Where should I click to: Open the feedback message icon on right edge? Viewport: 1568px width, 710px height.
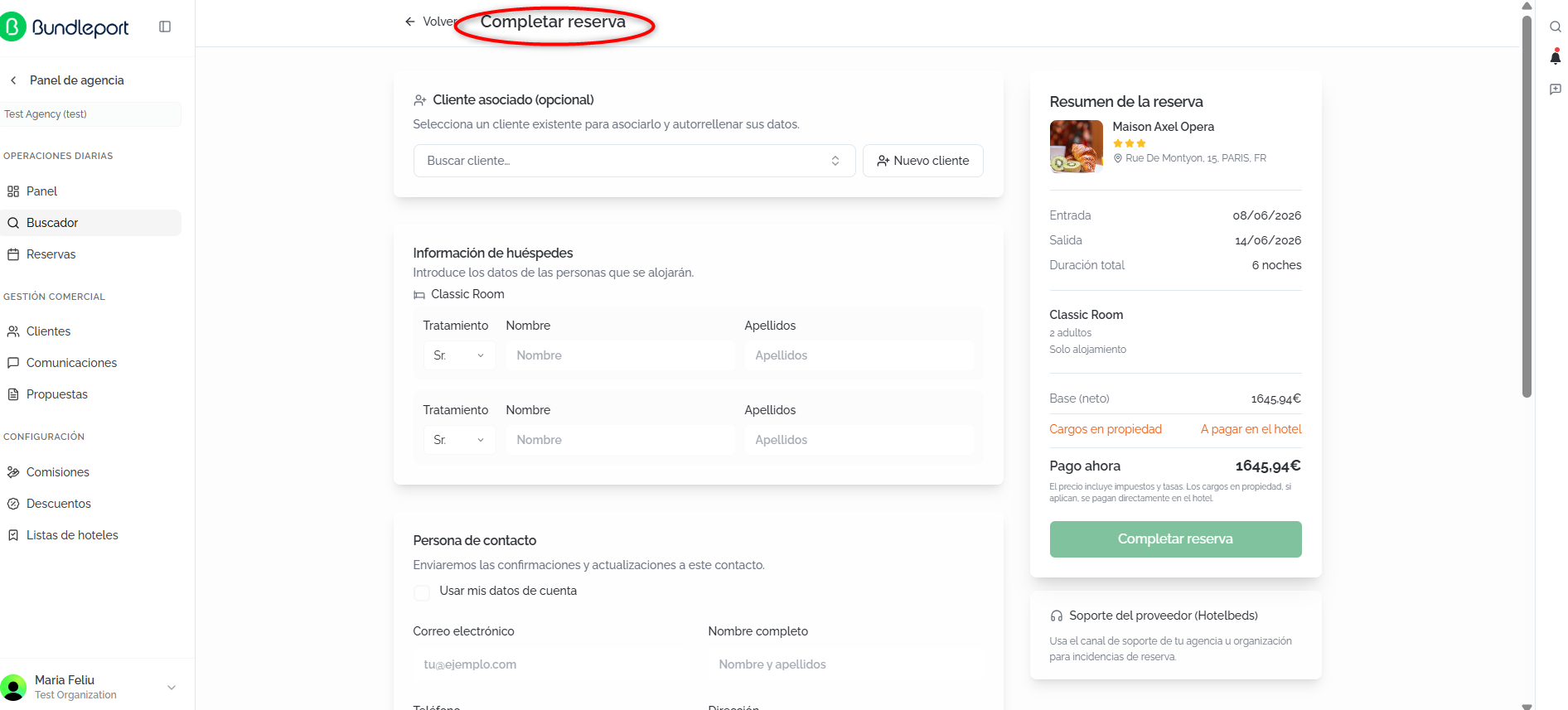click(1555, 89)
